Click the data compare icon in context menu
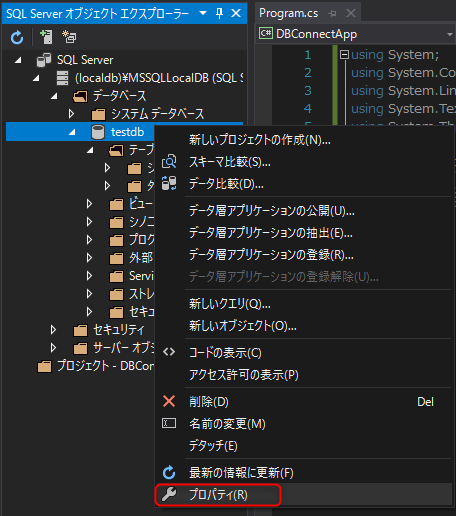 pos(169,183)
